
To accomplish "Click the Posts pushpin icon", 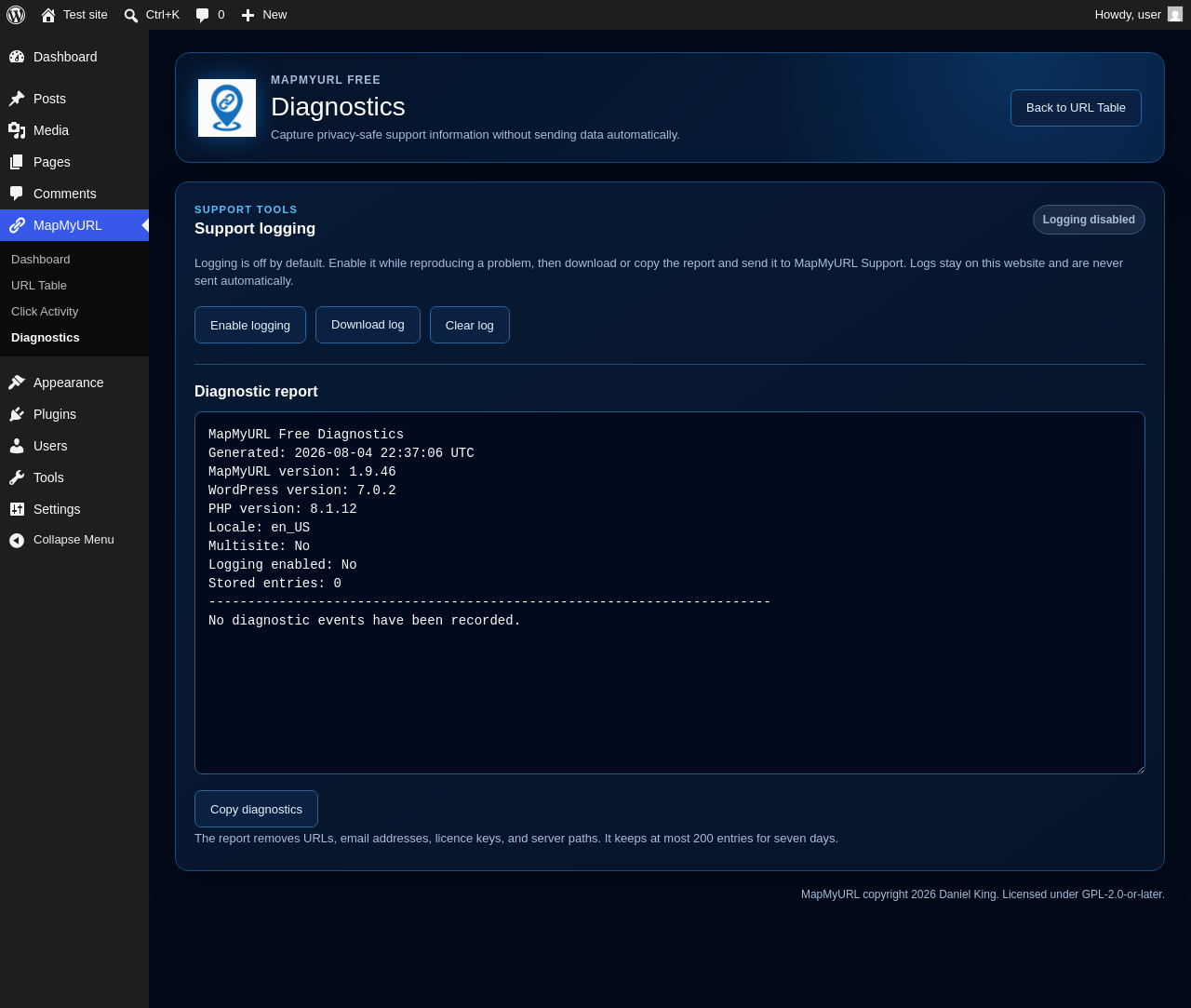I will [x=17, y=99].
